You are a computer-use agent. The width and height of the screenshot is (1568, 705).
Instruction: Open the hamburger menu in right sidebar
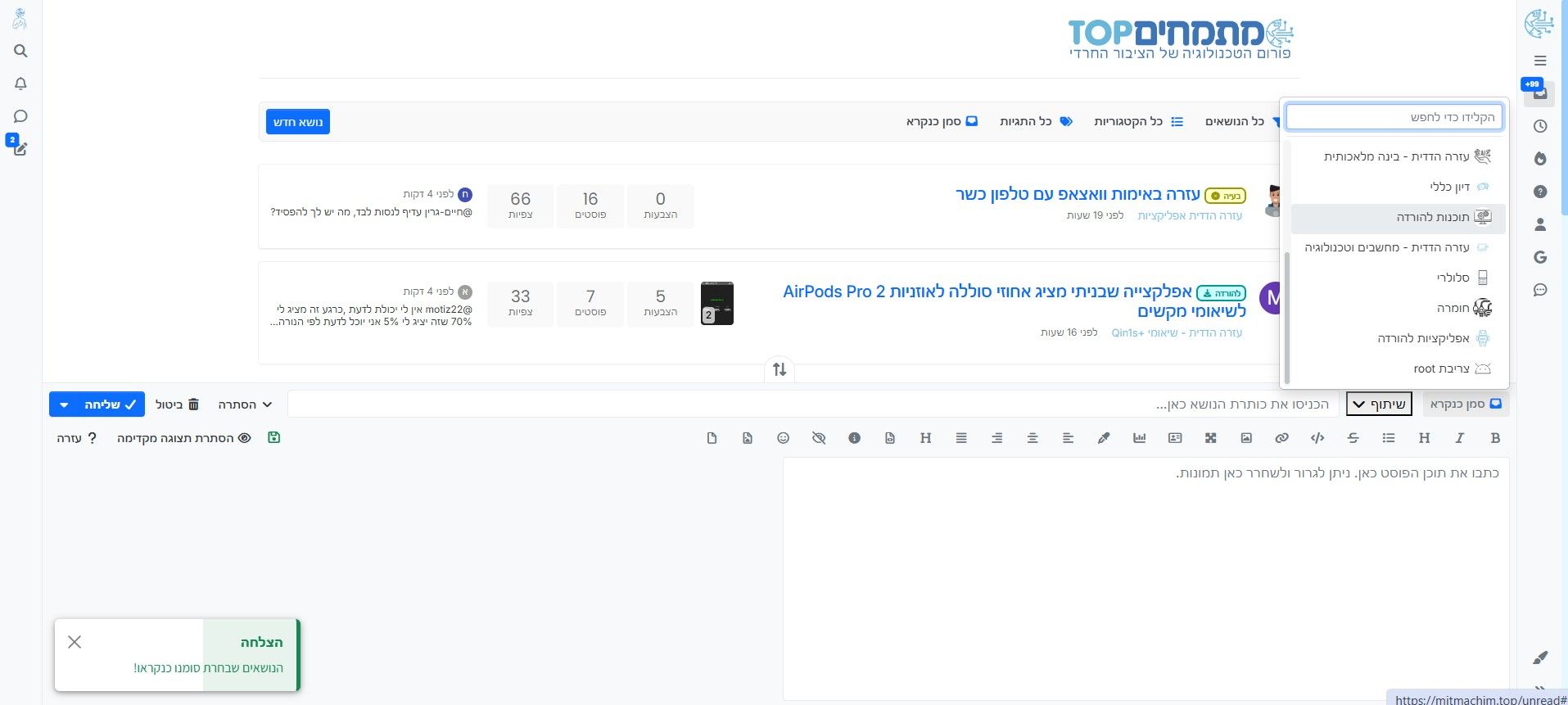tap(1540, 61)
